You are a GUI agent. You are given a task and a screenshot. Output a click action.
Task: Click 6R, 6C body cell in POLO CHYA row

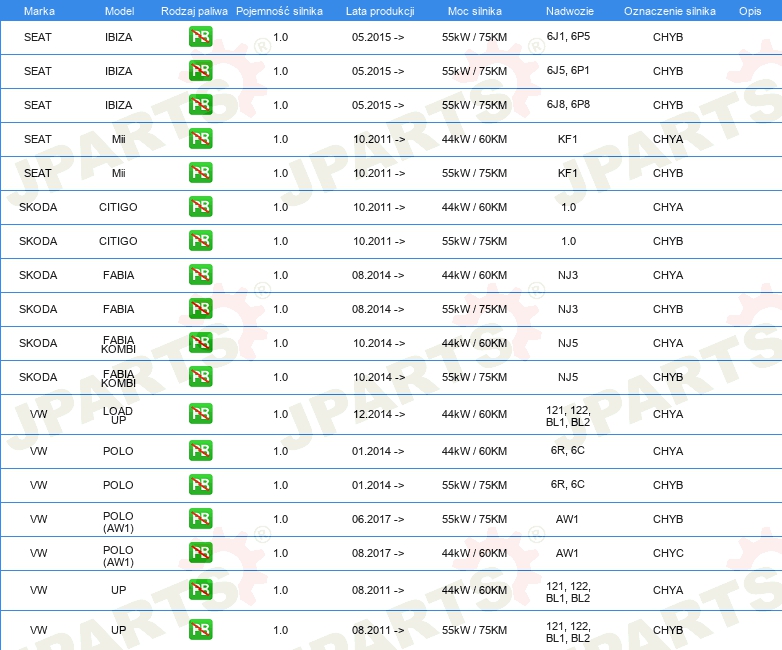click(x=568, y=450)
